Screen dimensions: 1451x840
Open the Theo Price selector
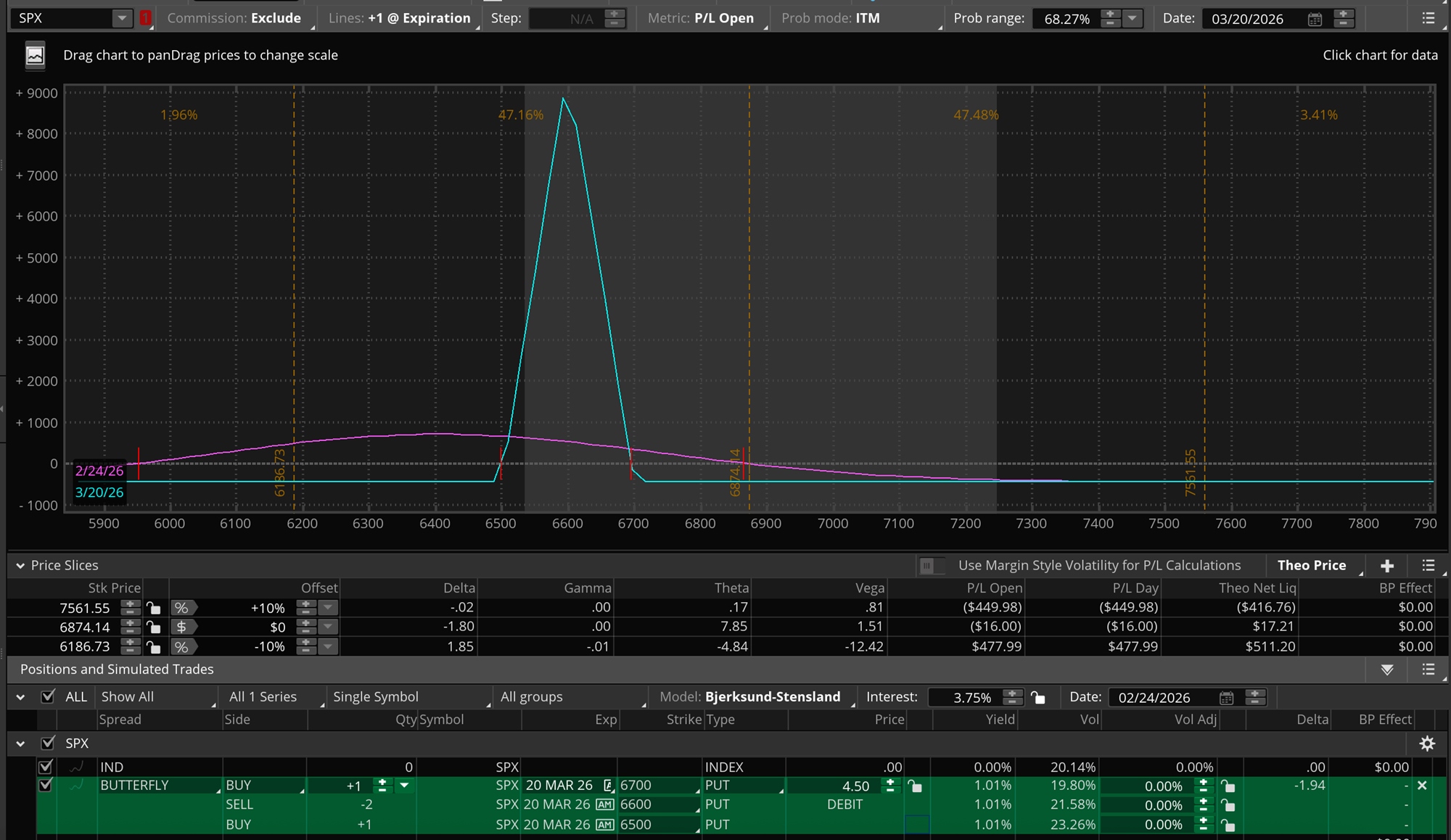(1312, 566)
